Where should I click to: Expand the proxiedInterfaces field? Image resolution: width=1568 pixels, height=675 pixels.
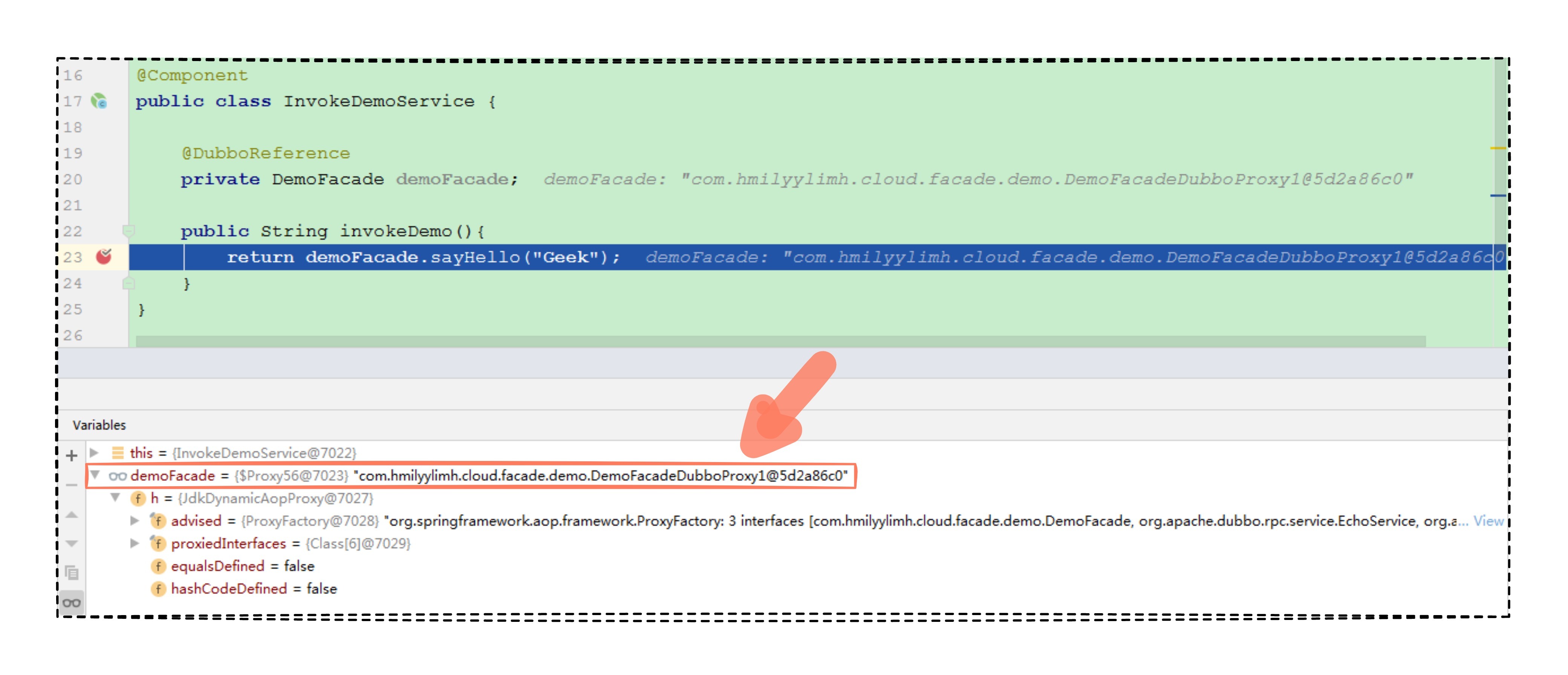[135, 543]
